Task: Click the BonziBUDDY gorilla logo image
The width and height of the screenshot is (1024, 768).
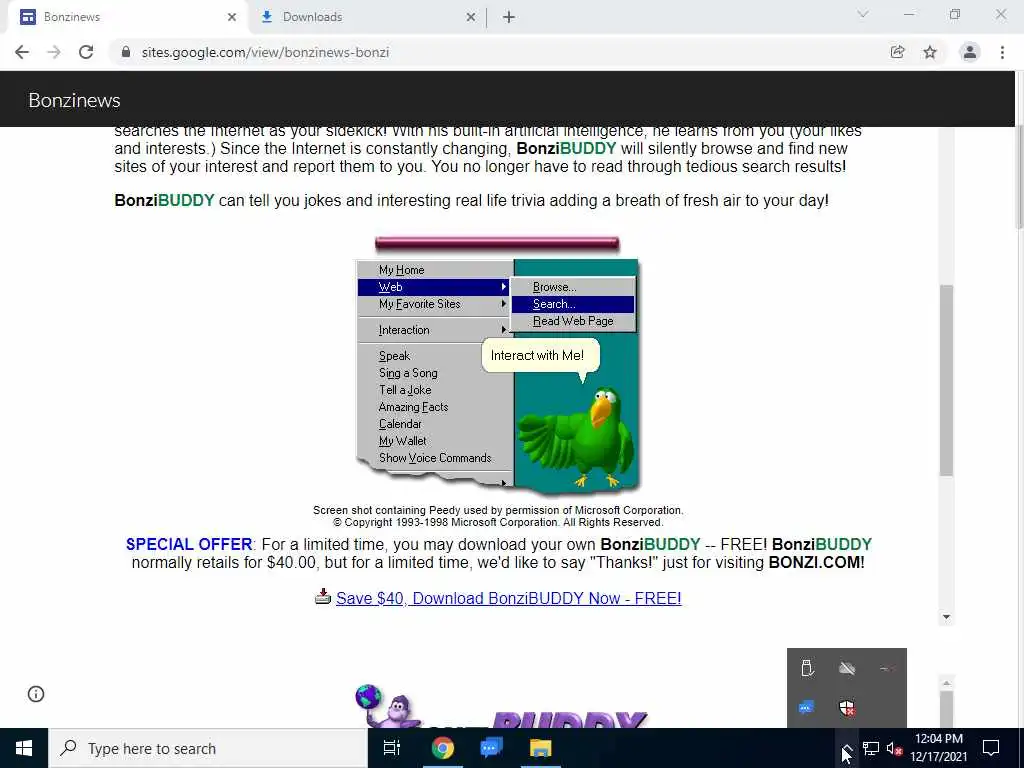Action: coord(501,707)
